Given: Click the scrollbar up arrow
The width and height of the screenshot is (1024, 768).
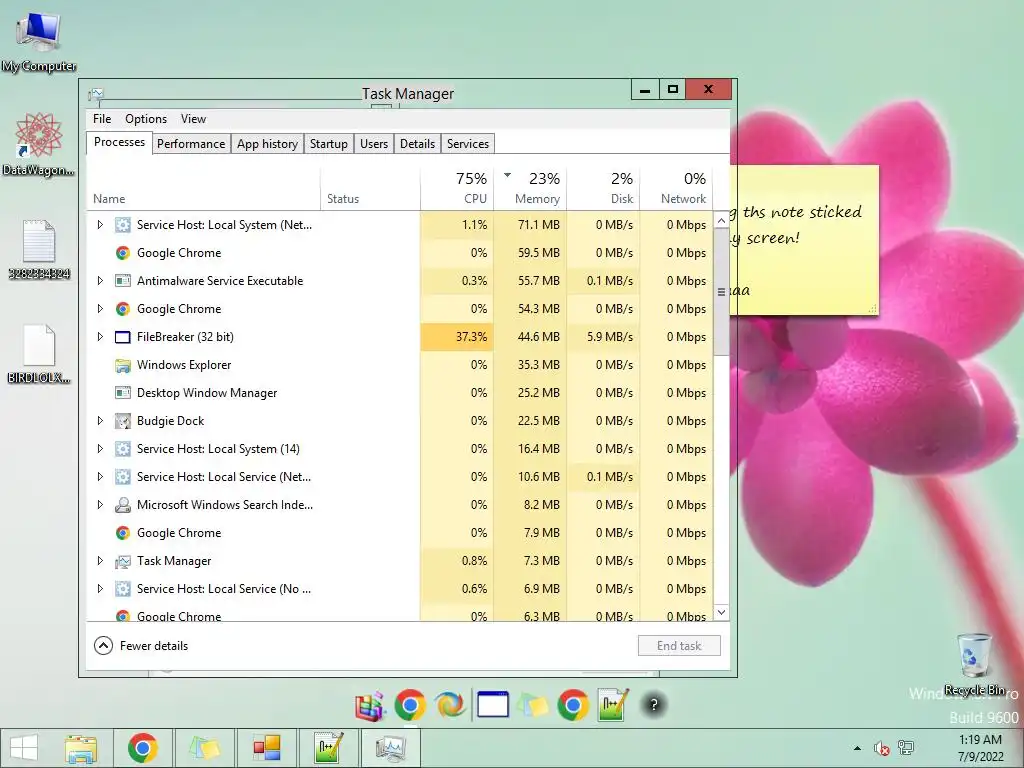Looking at the screenshot, I should pos(721,221).
